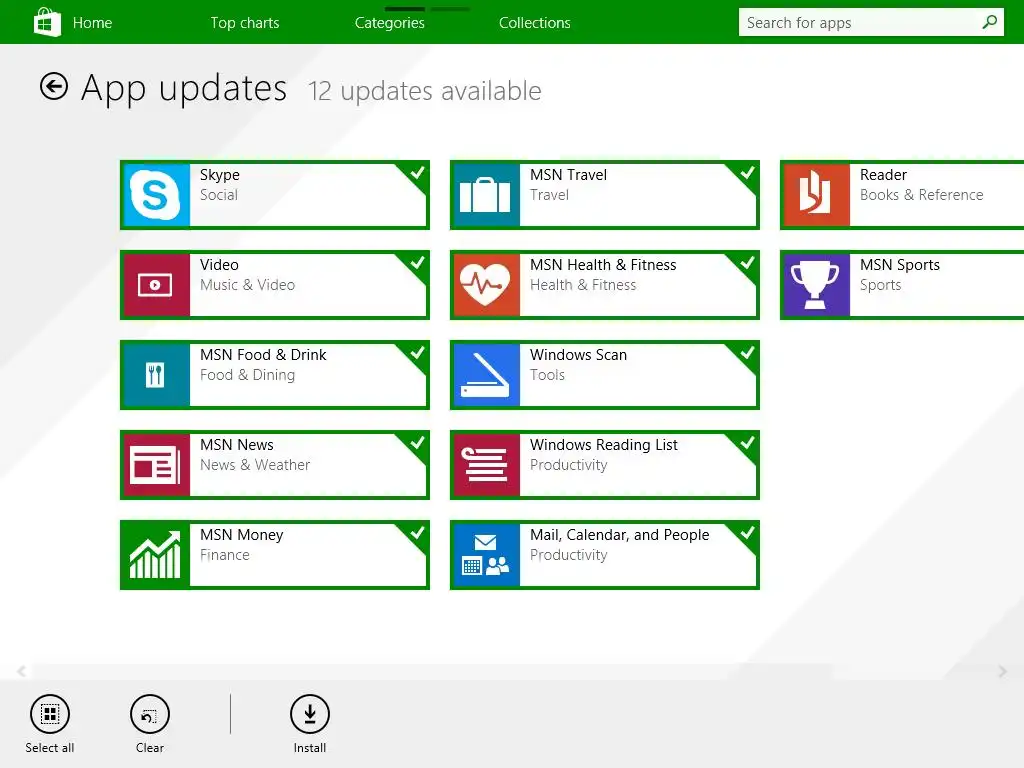This screenshot has width=1024, height=768.
Task: Open the Top charts tab
Action: click(x=245, y=23)
